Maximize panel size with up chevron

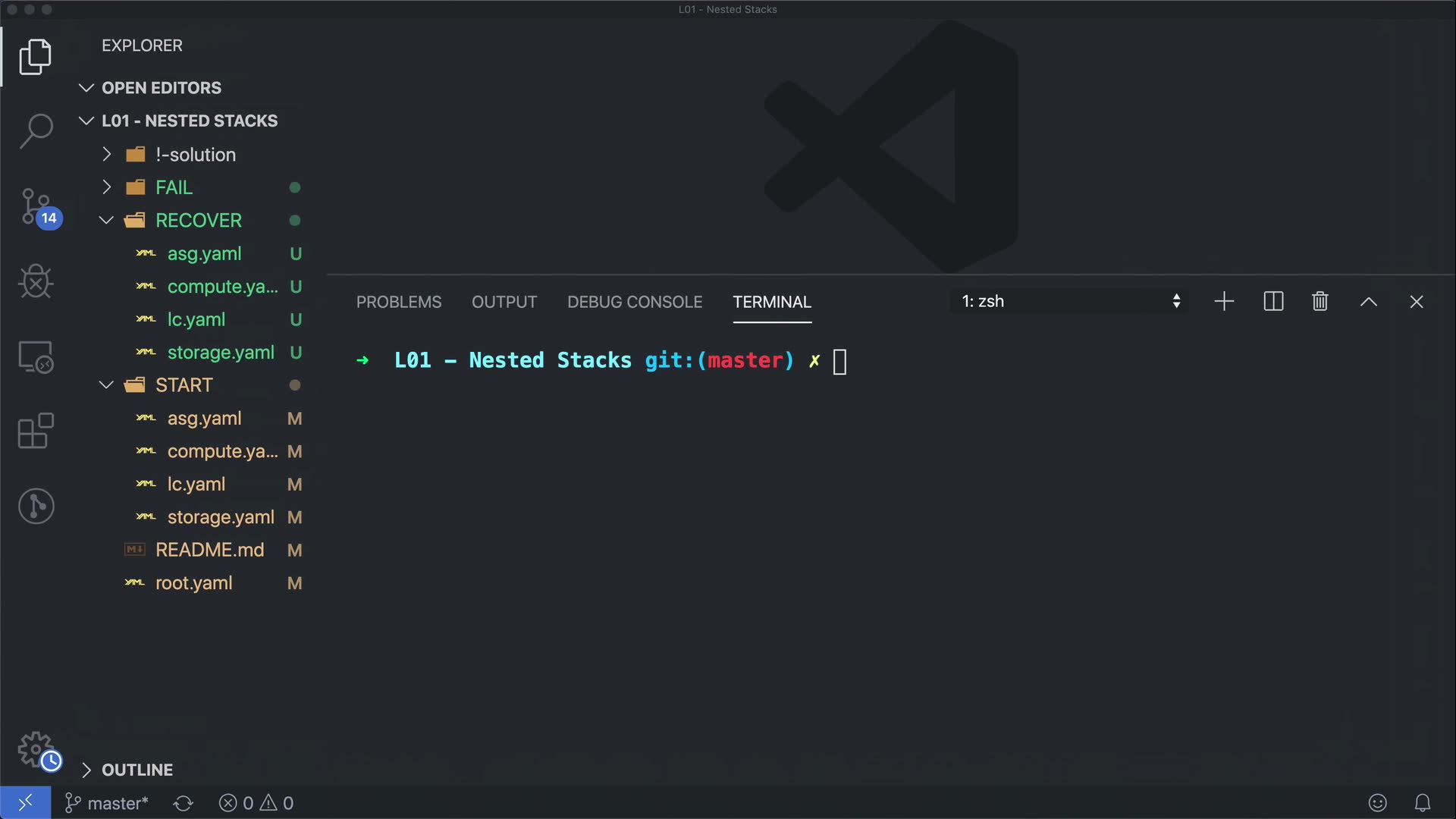click(1368, 302)
